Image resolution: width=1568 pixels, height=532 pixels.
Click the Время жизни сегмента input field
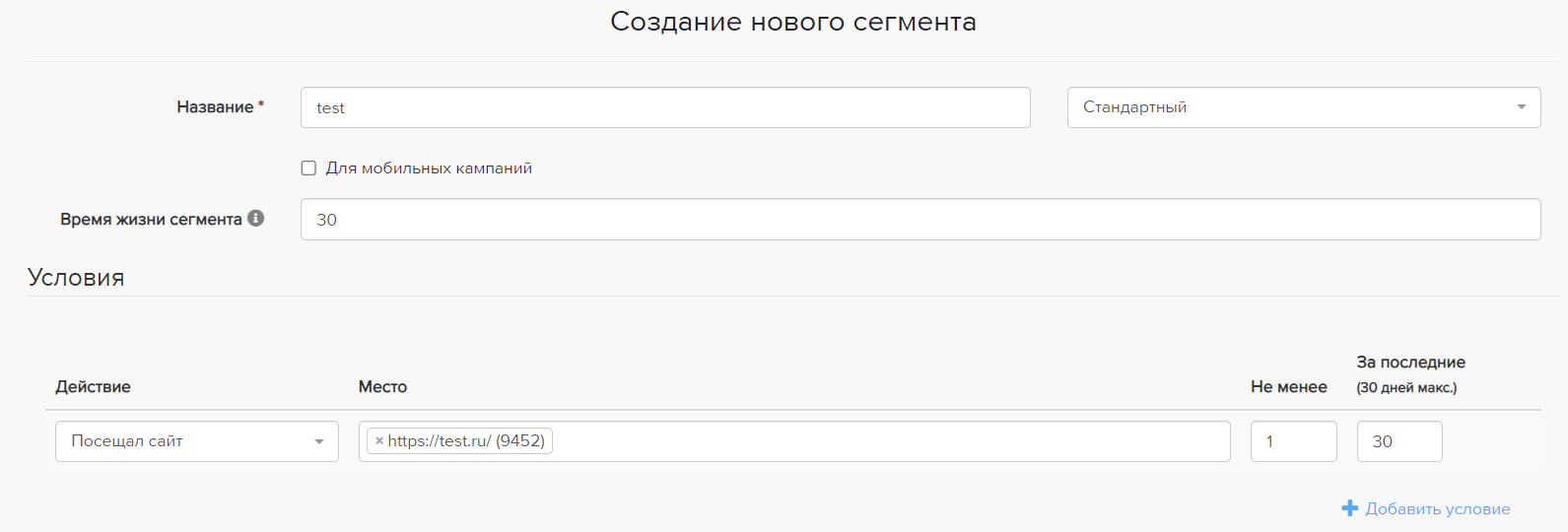click(920, 220)
